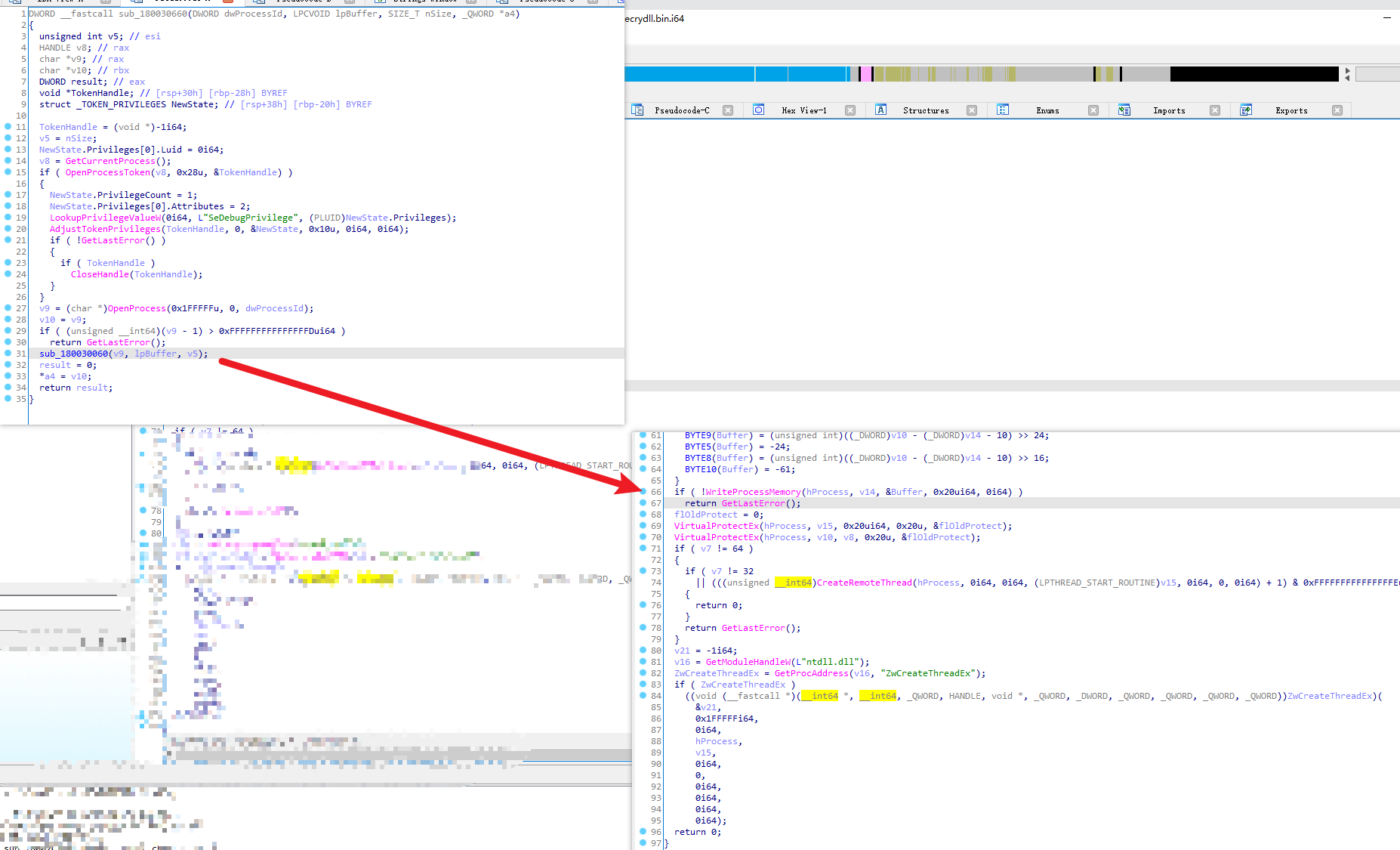Viewport: 1400px width, 850px height.
Task: Click first VirtualProtectEx call on line 69
Action: point(717,526)
